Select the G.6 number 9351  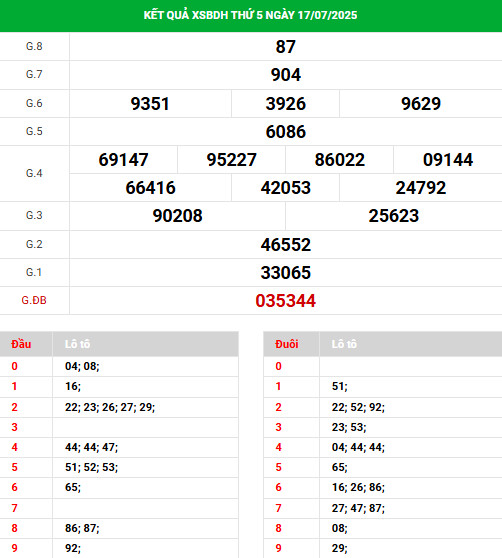click(x=150, y=104)
